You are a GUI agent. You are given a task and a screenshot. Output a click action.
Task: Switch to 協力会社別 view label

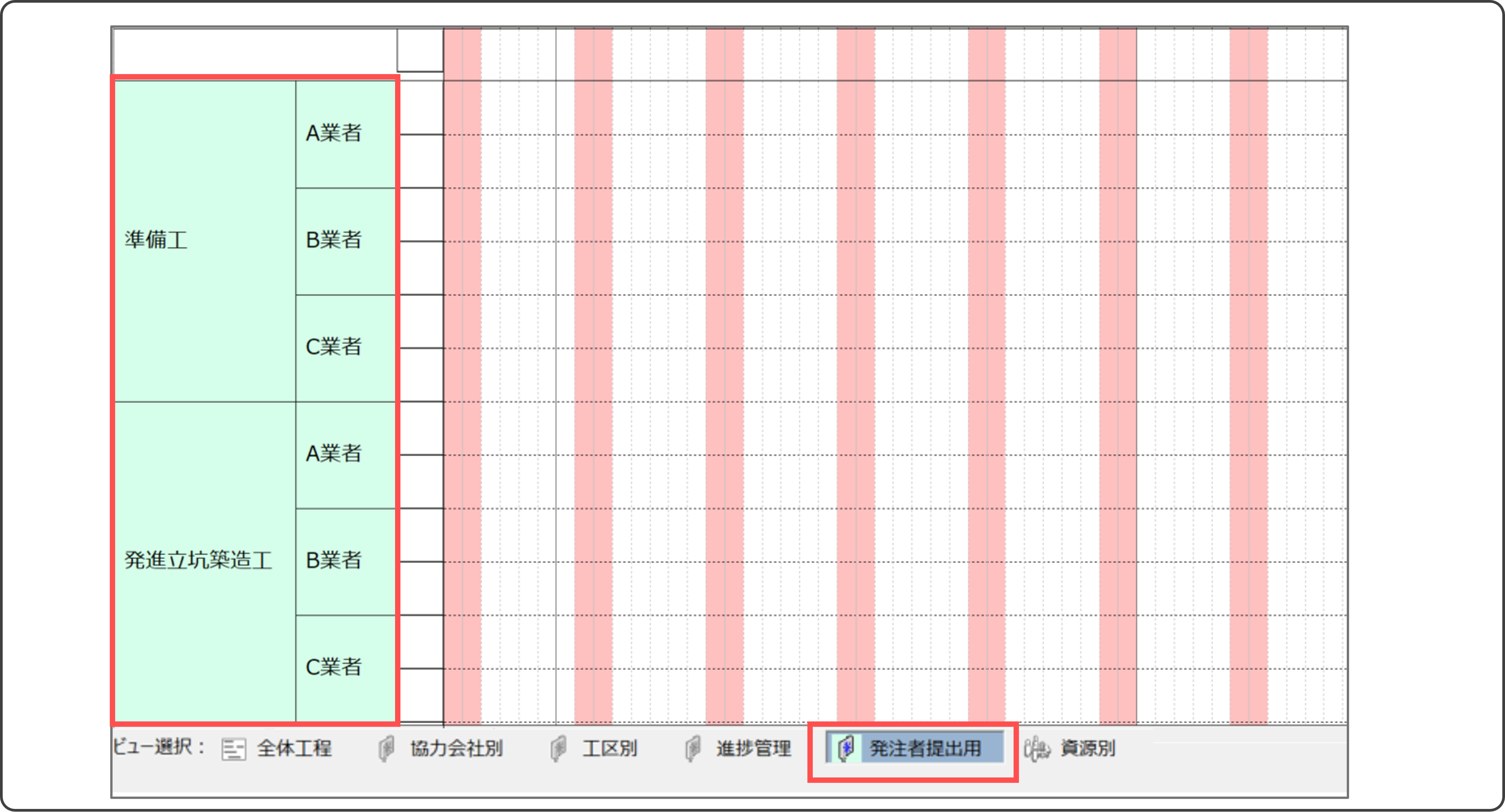456,748
